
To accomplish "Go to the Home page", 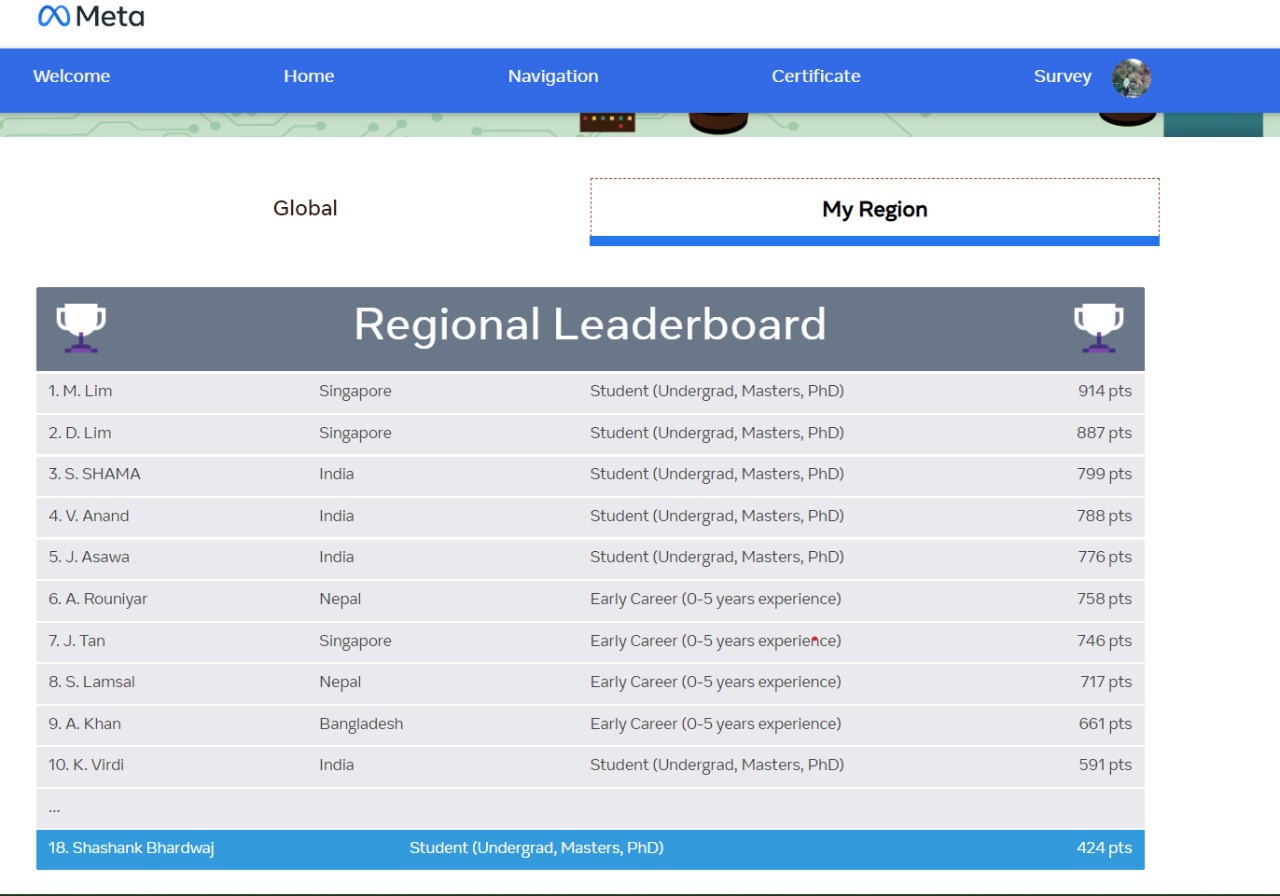I will (x=308, y=77).
